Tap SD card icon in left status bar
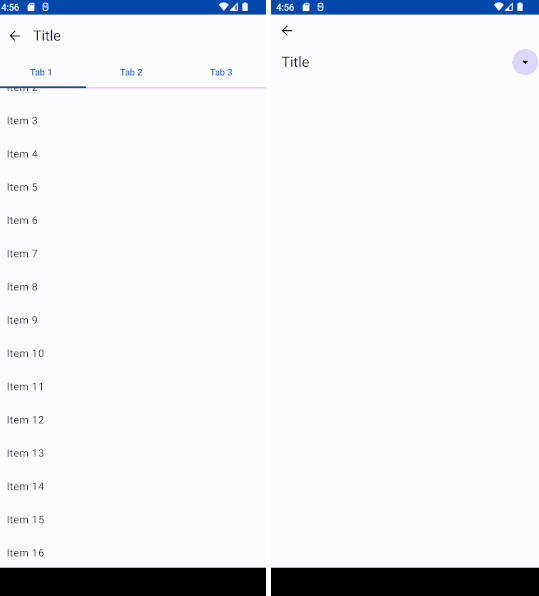This screenshot has width=539, height=596. click(x=31, y=7)
